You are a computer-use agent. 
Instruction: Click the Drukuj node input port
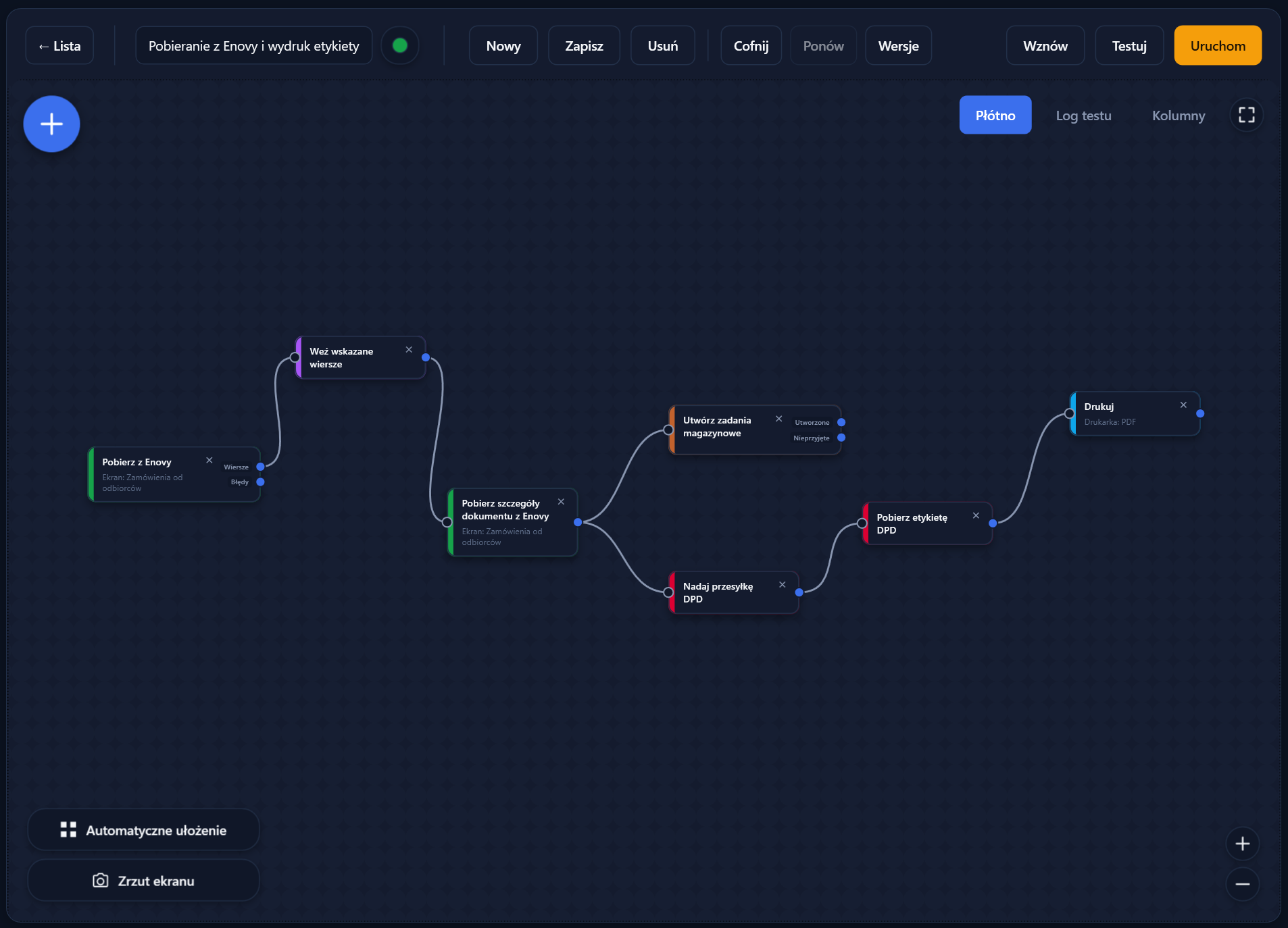tap(1070, 414)
